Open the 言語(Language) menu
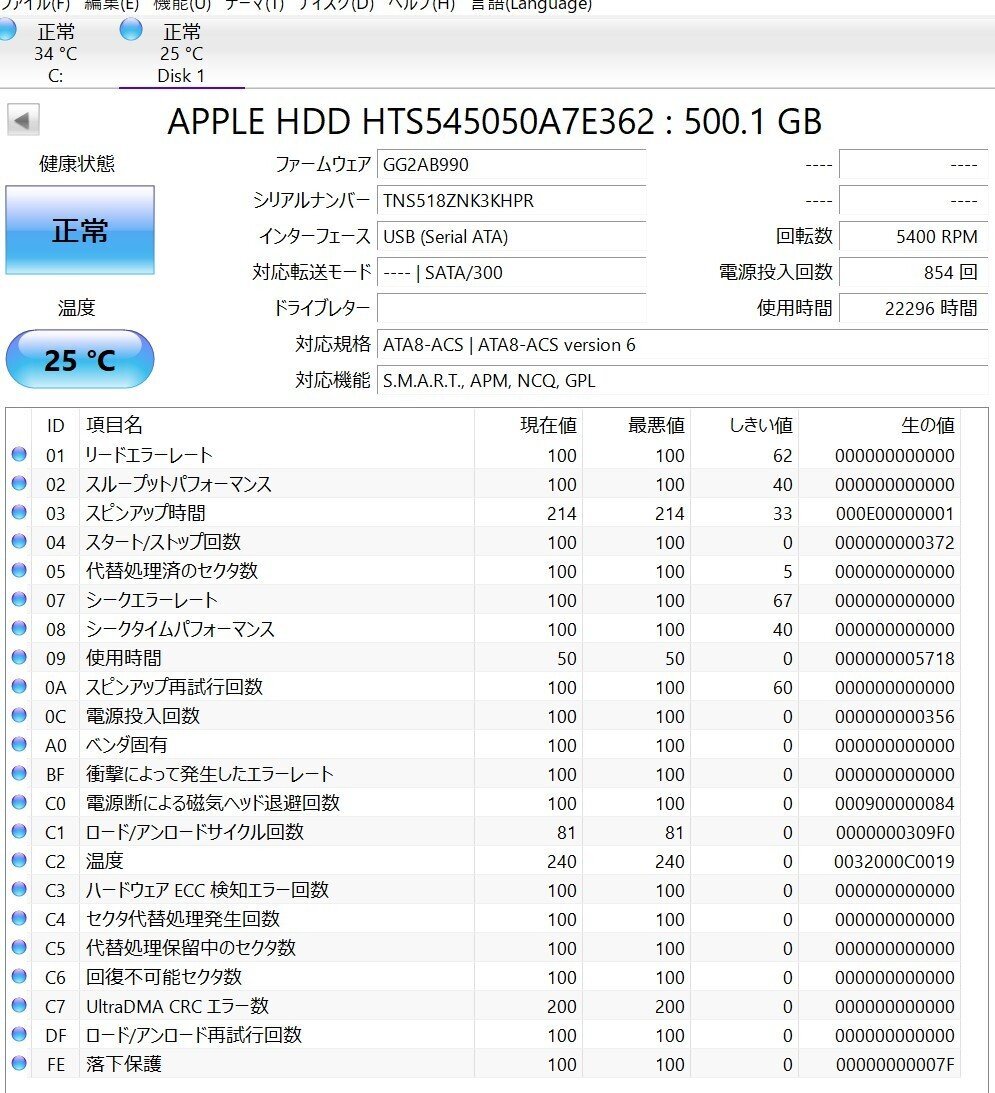Screen dimensions: 995x1093 coord(531,6)
